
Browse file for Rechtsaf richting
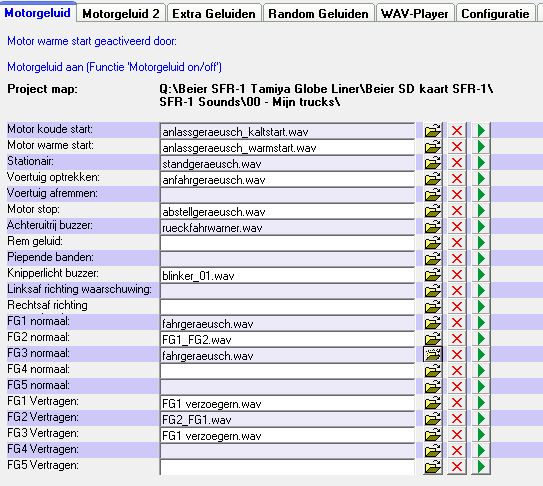433,307
